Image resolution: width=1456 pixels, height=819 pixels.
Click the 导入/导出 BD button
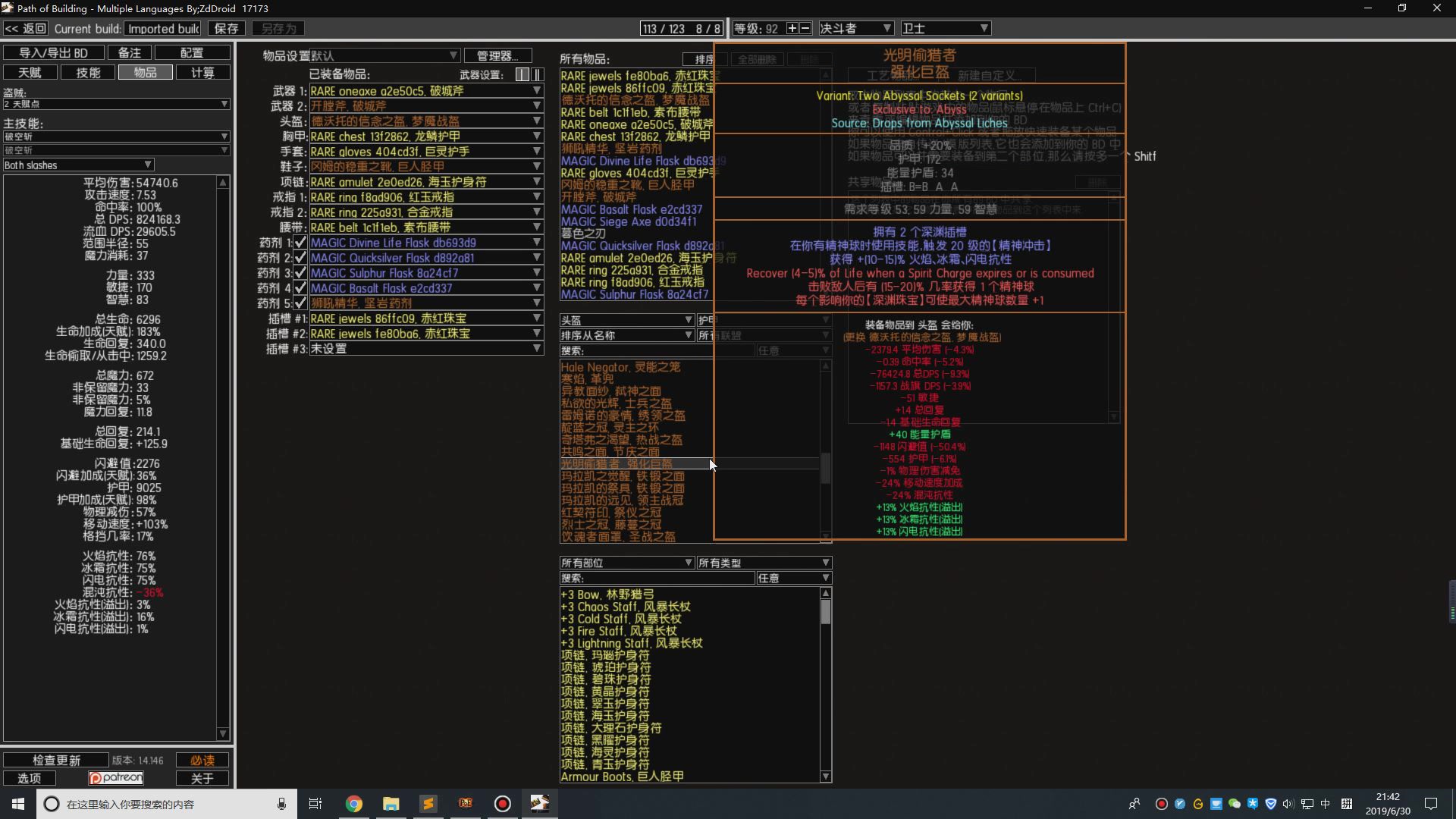[x=53, y=52]
